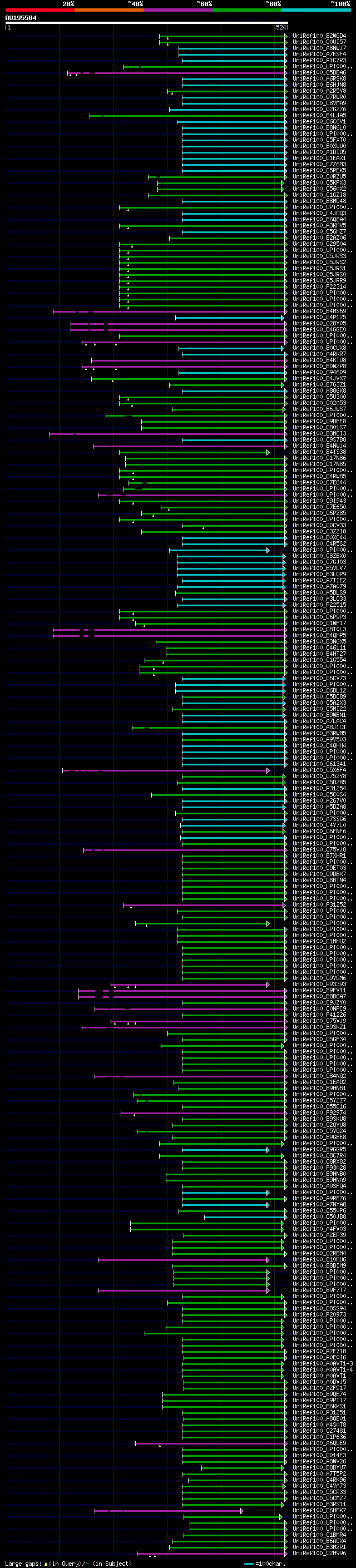Select the UniRef100_B9FV11 label
This screenshot has height=1568, width=356.
tap(319, 990)
